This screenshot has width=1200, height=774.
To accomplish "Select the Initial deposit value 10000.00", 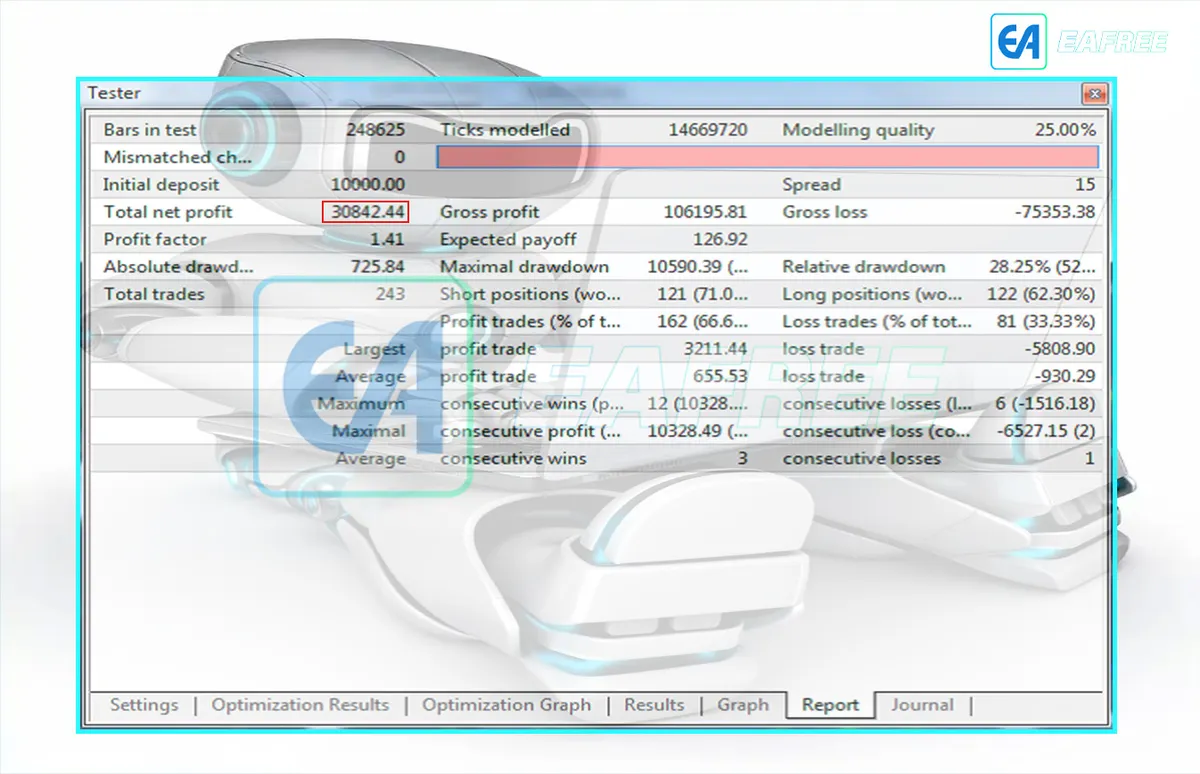I will click(367, 185).
